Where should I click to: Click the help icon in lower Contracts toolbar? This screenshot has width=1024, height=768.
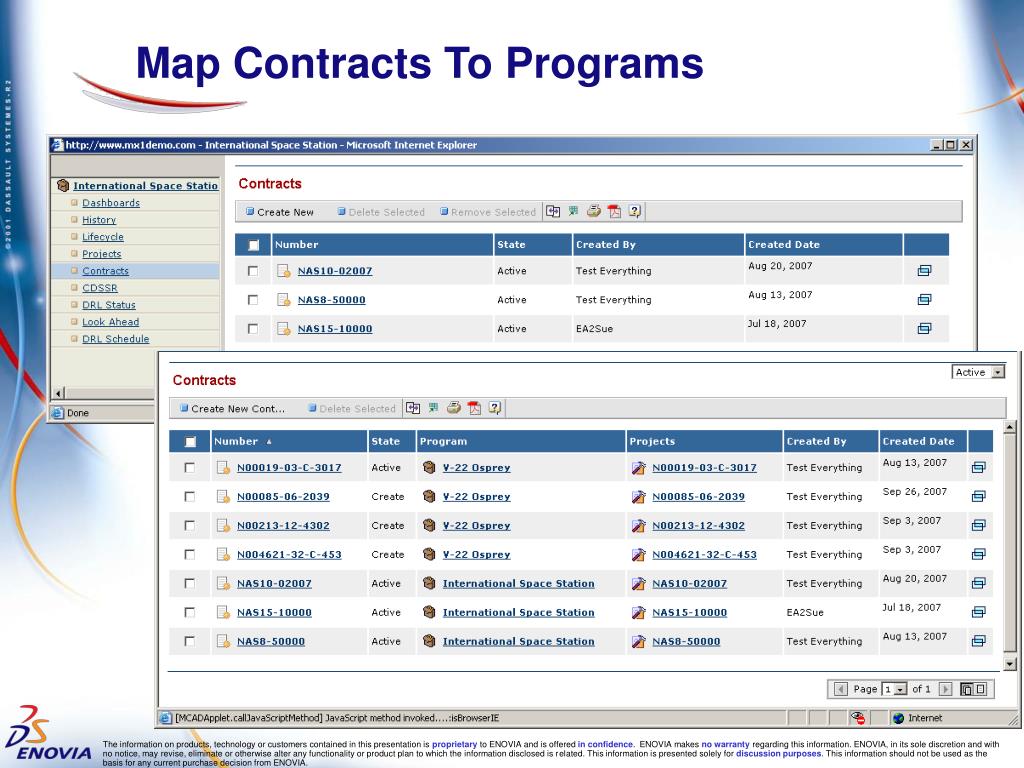pos(495,408)
